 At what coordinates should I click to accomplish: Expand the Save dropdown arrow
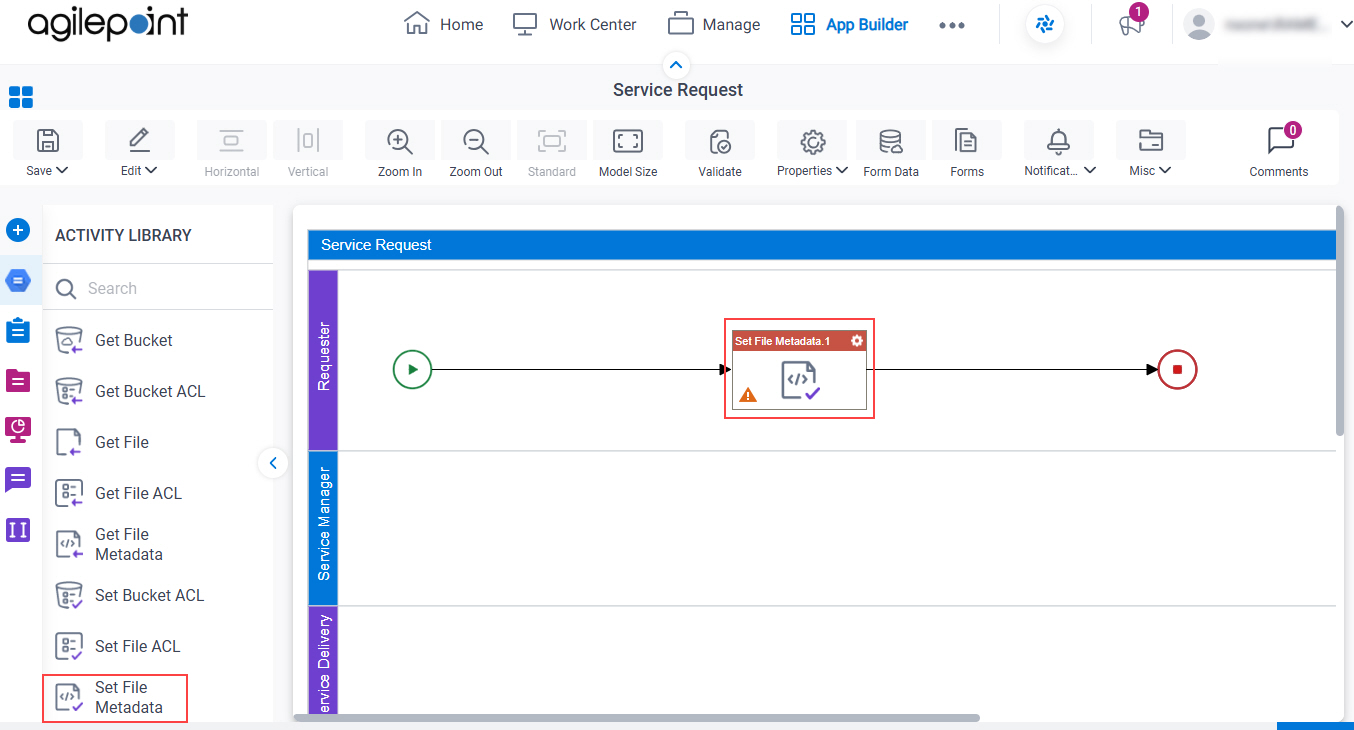click(x=62, y=170)
